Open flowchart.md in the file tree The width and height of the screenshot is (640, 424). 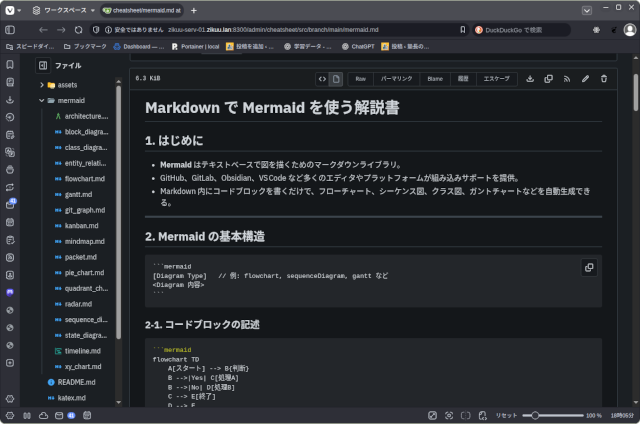(x=84, y=178)
